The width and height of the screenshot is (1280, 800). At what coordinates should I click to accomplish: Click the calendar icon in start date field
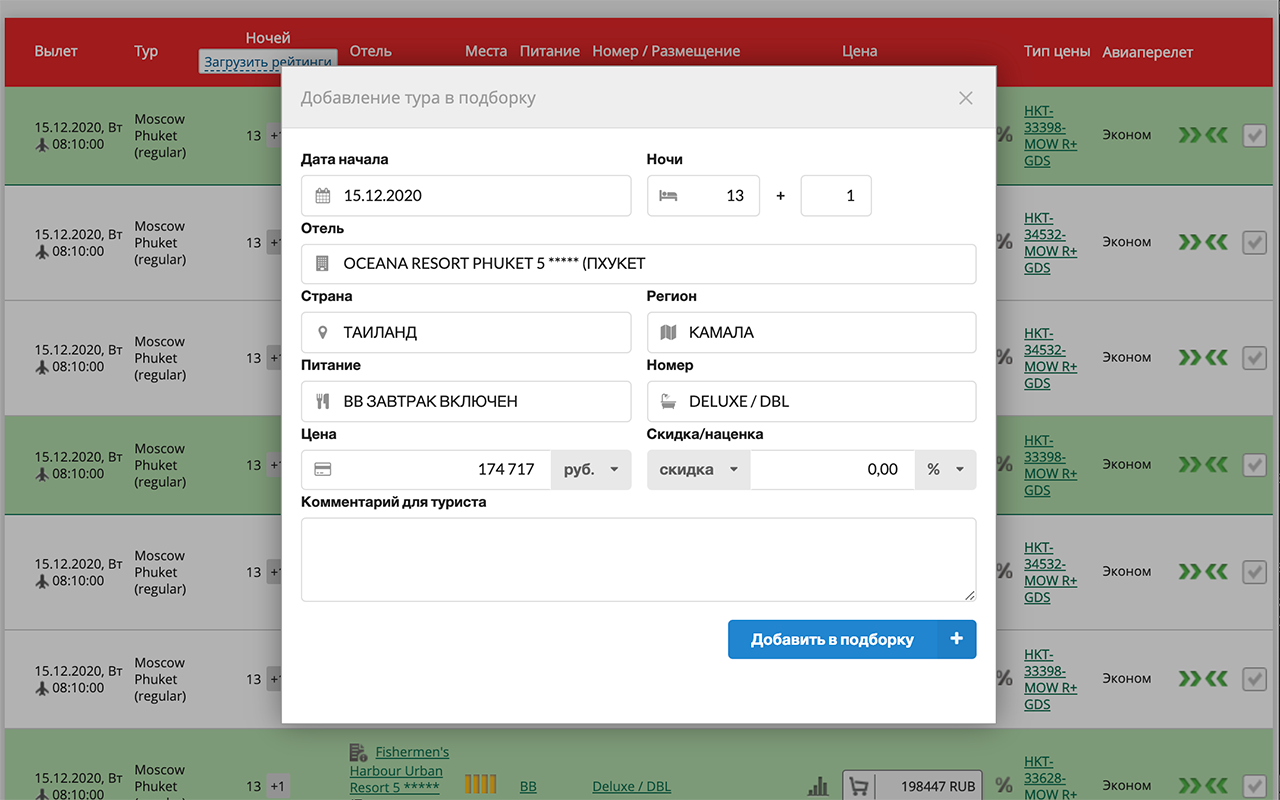(x=323, y=196)
